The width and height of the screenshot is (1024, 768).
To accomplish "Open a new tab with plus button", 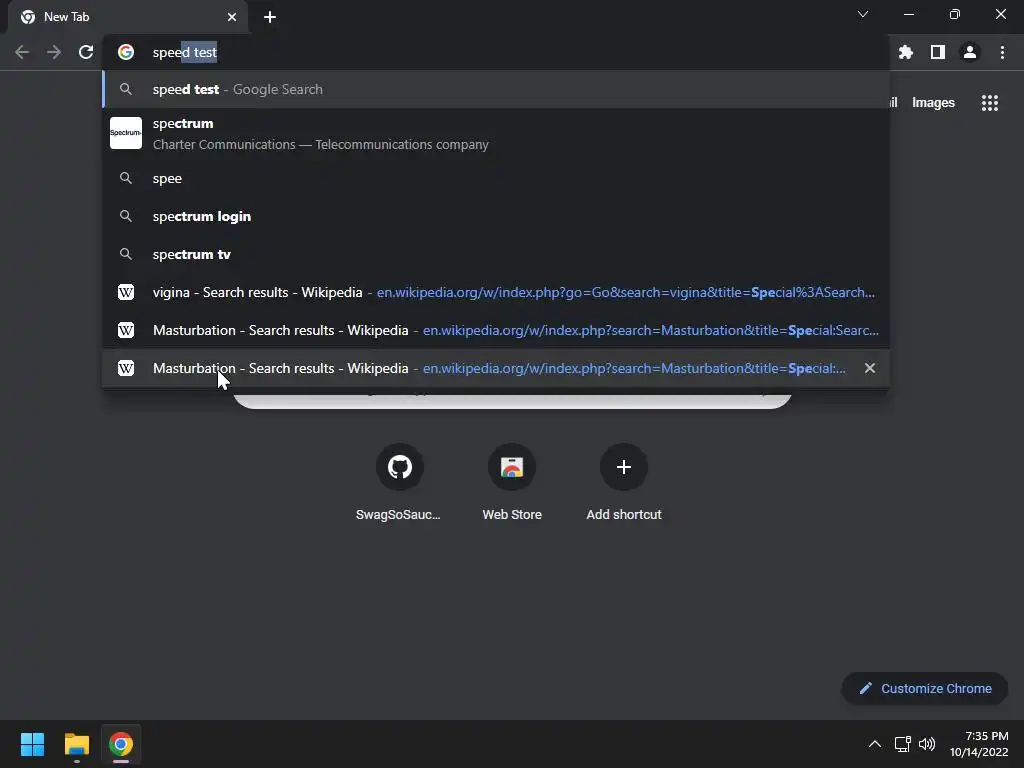I will point(270,17).
